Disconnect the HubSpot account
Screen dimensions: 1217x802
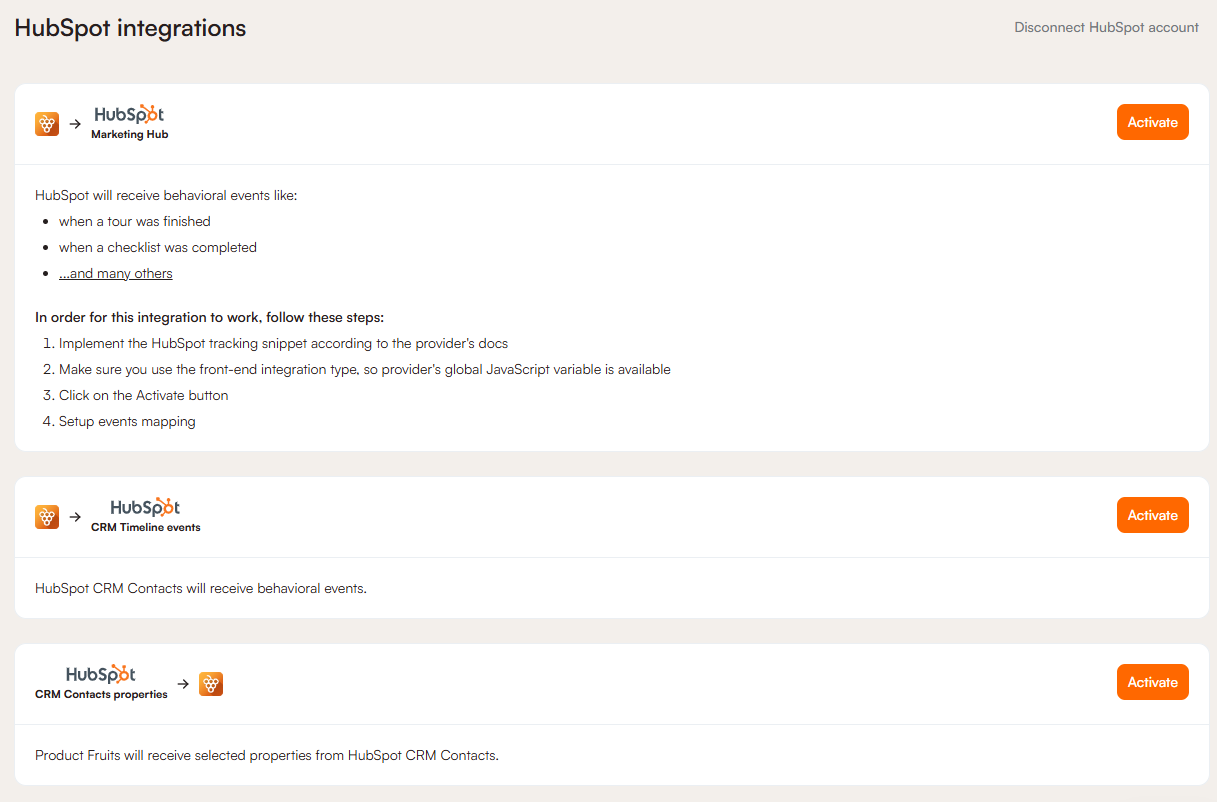1106,28
